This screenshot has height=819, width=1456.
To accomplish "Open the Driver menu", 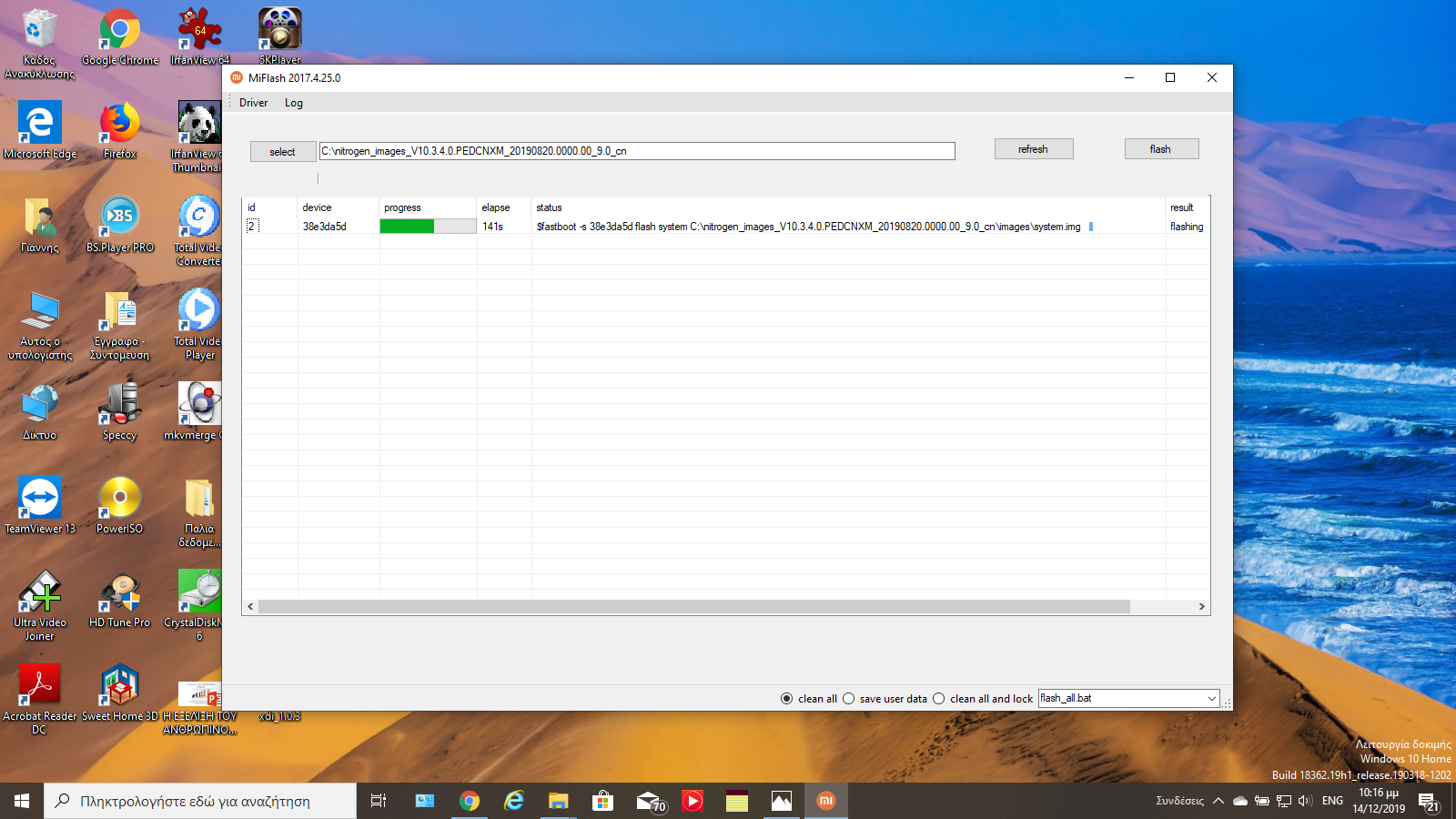I will click(x=253, y=103).
